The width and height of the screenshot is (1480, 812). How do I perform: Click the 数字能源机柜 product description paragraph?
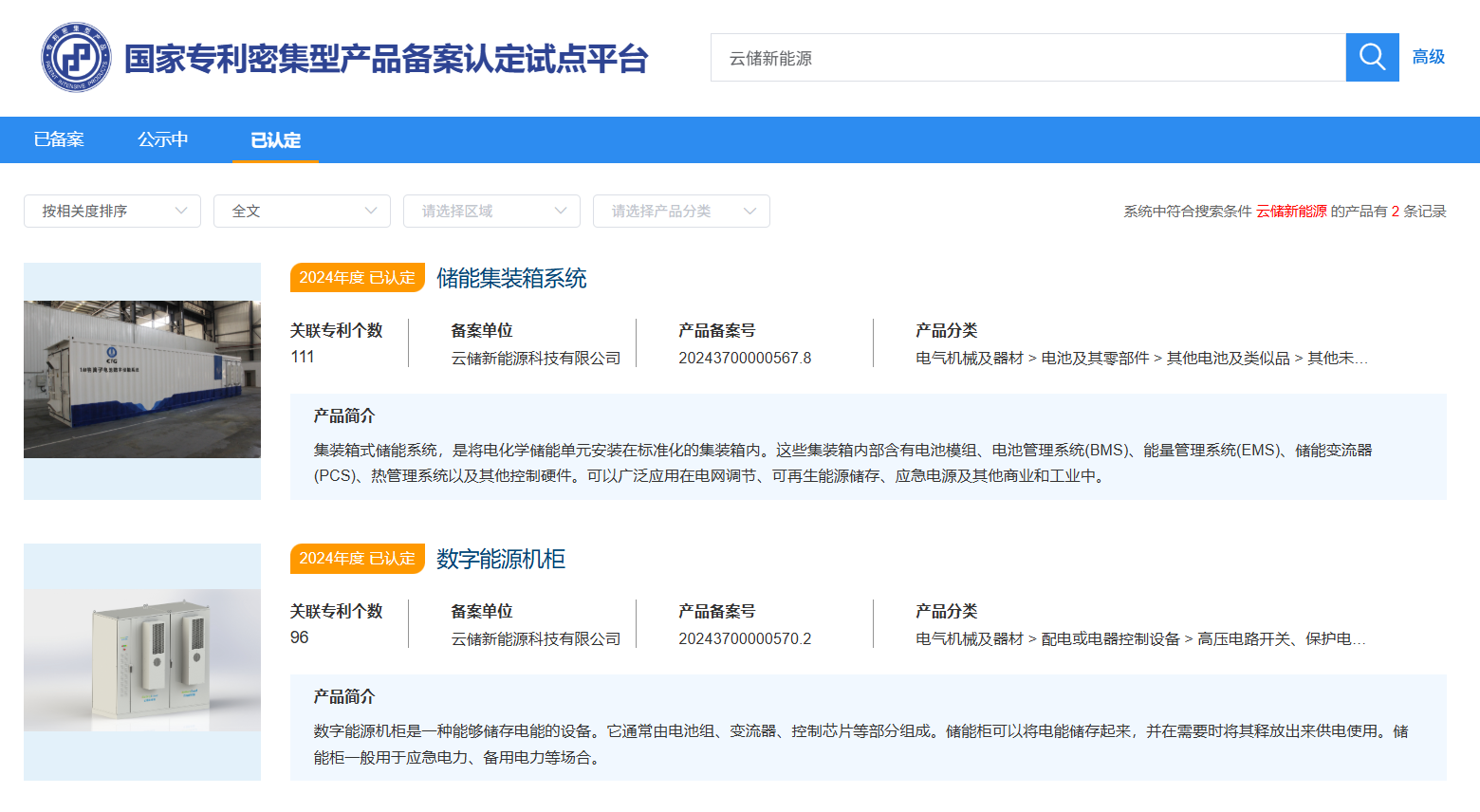click(x=860, y=744)
